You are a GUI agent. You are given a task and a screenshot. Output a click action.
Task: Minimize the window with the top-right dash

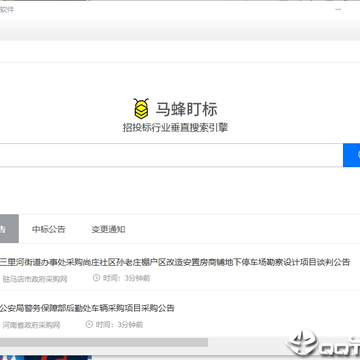[x=338, y=9]
